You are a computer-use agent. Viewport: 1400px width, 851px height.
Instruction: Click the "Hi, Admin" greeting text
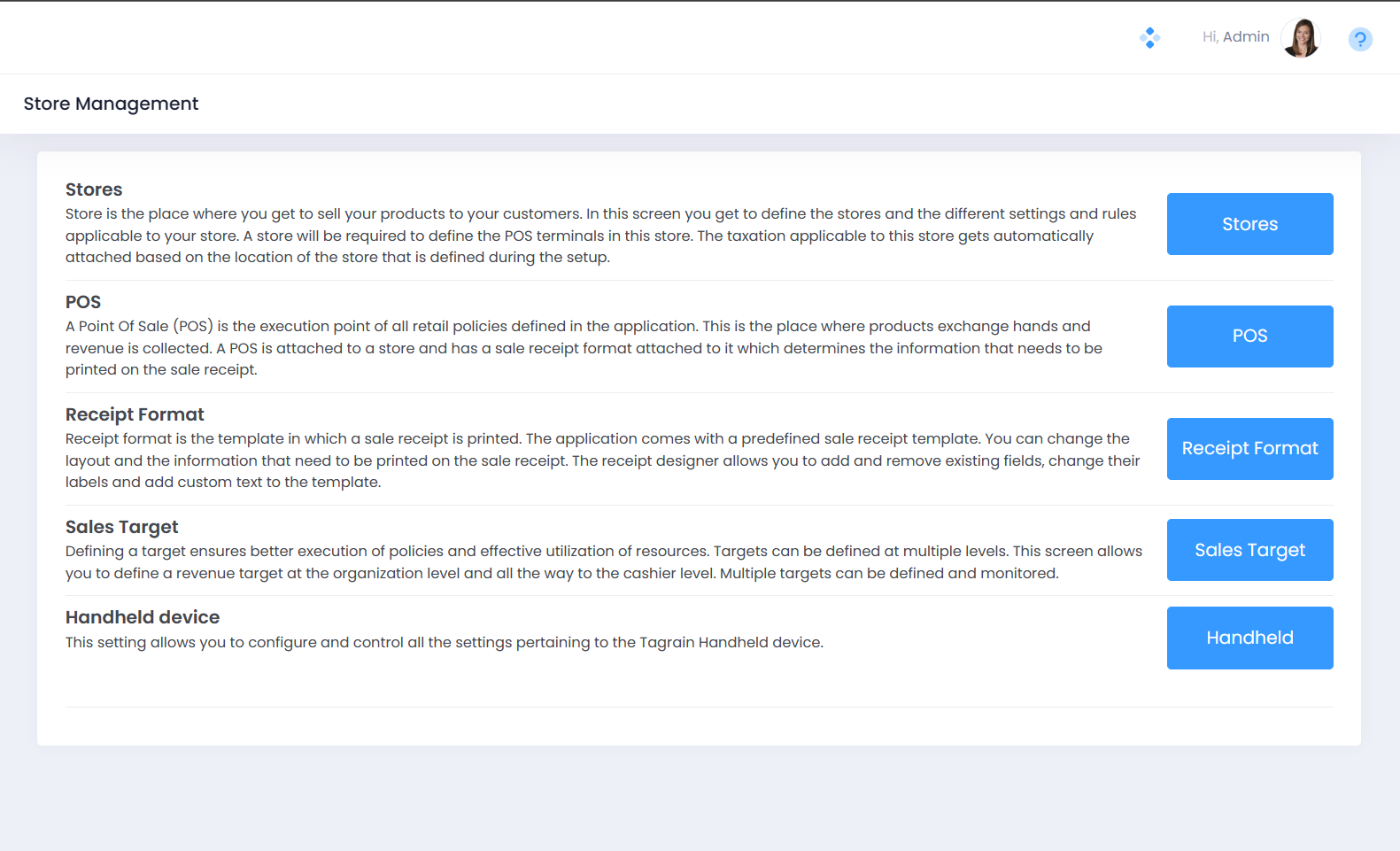pos(1235,37)
